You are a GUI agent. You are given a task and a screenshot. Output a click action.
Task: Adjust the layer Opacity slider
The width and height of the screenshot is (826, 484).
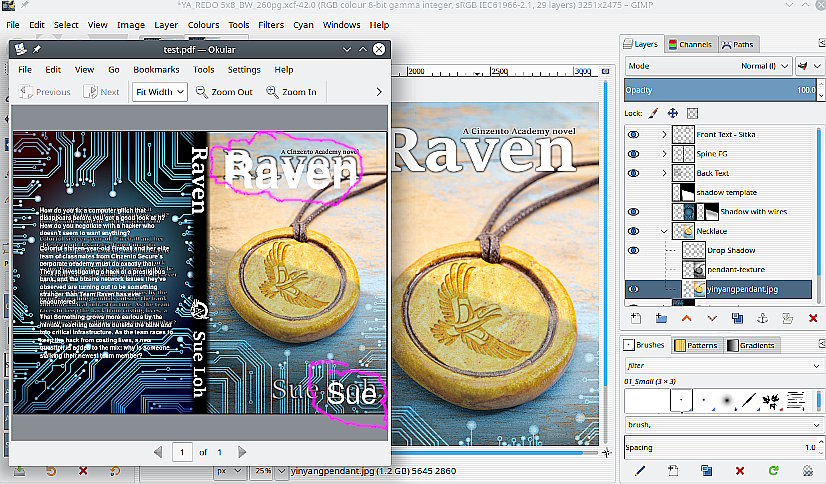(720, 90)
